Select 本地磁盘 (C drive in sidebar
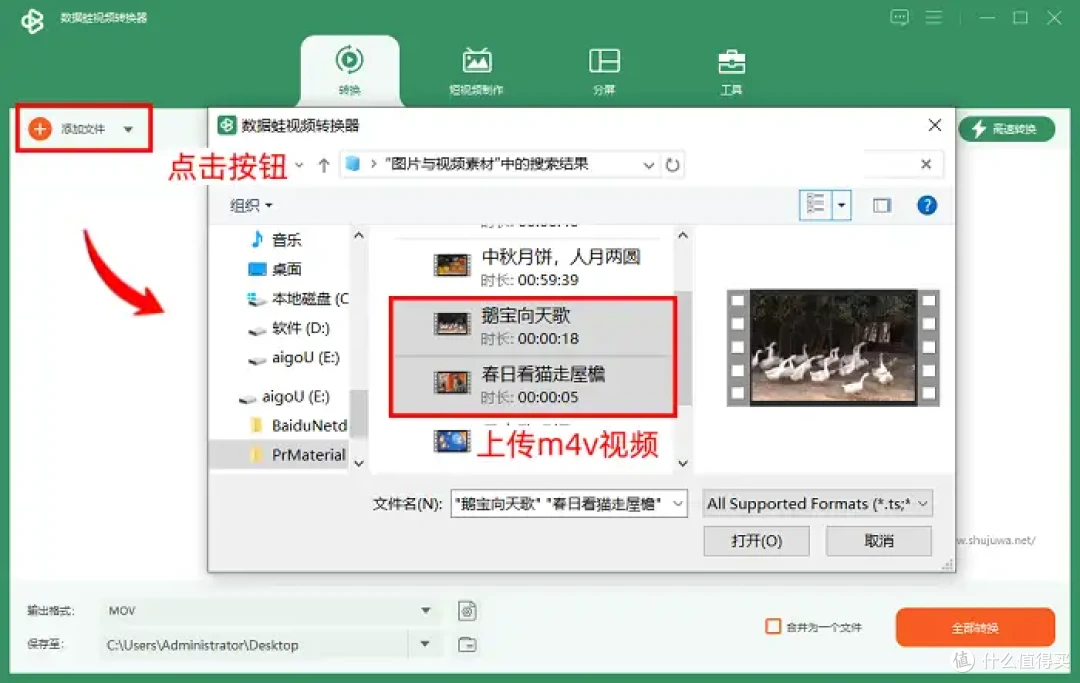Image resolution: width=1080 pixels, height=683 pixels. tap(298, 299)
